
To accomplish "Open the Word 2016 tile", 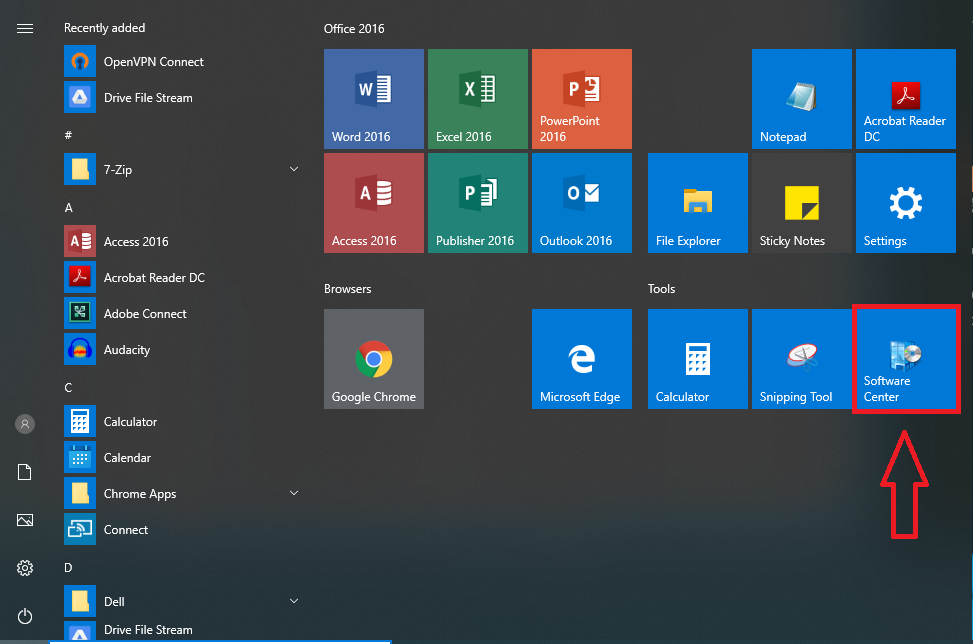I will click(374, 98).
